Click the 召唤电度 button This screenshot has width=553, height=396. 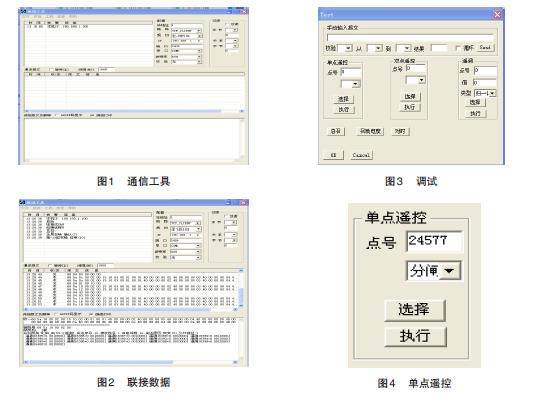(370, 131)
